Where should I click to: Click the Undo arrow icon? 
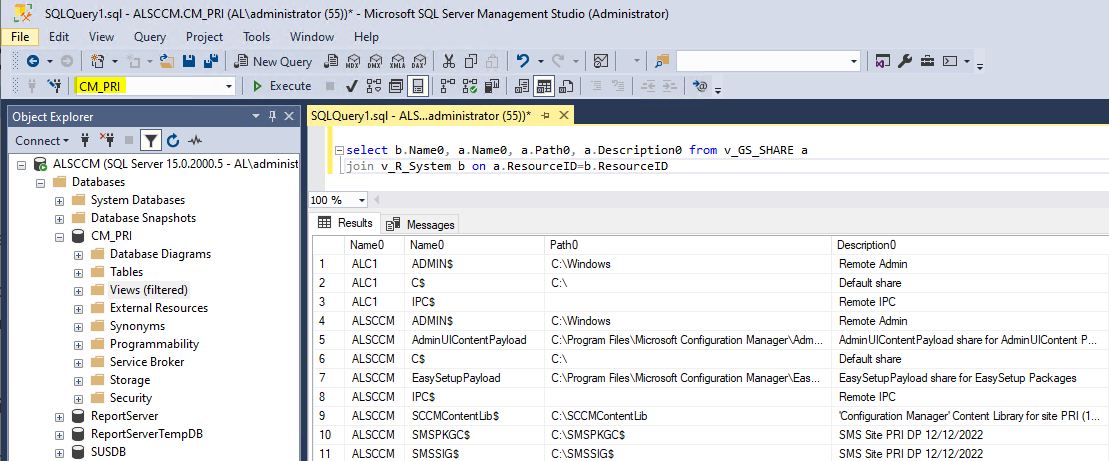(523, 62)
